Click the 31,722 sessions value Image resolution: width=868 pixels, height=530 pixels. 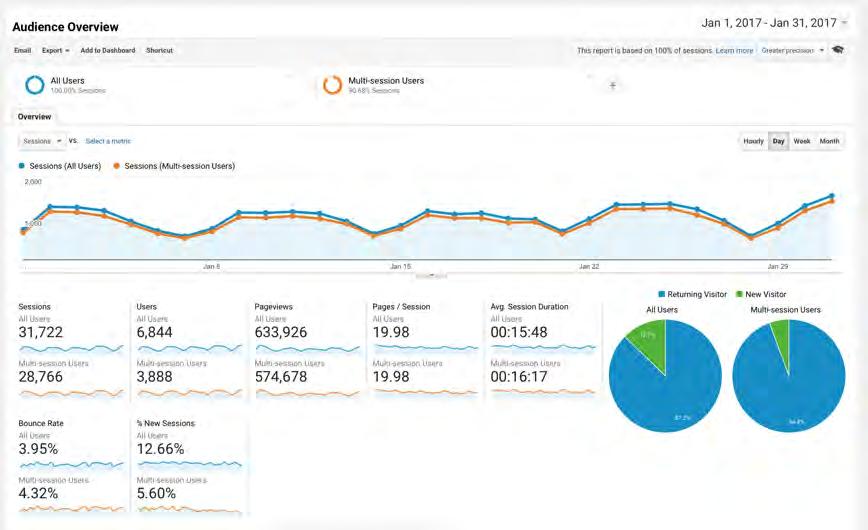40,332
